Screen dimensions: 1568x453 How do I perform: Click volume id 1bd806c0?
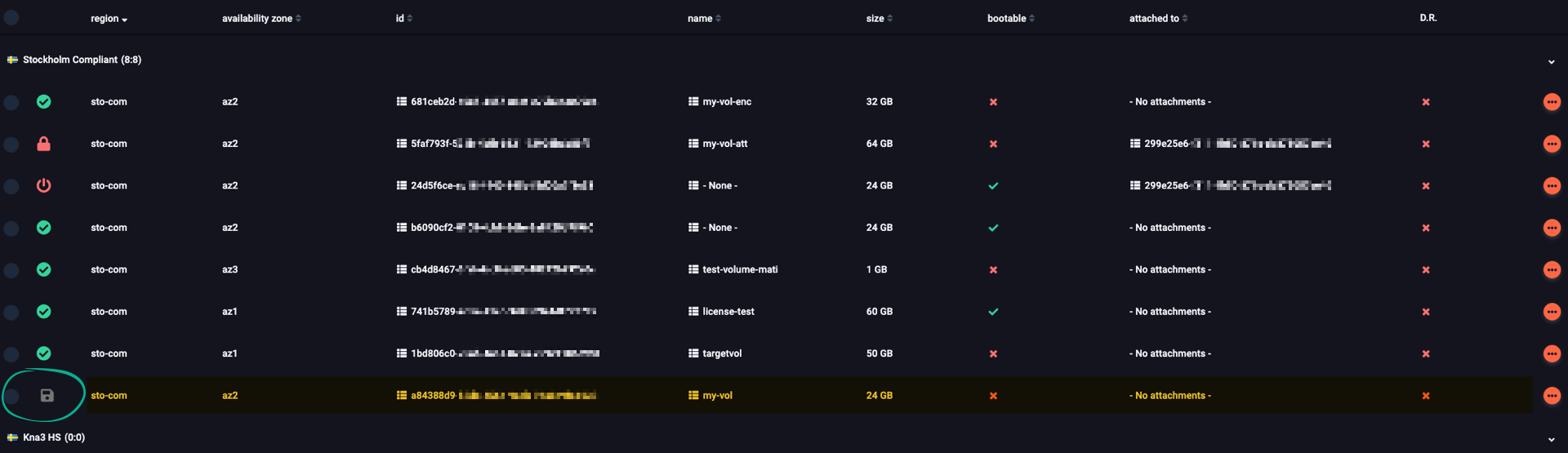(x=505, y=353)
